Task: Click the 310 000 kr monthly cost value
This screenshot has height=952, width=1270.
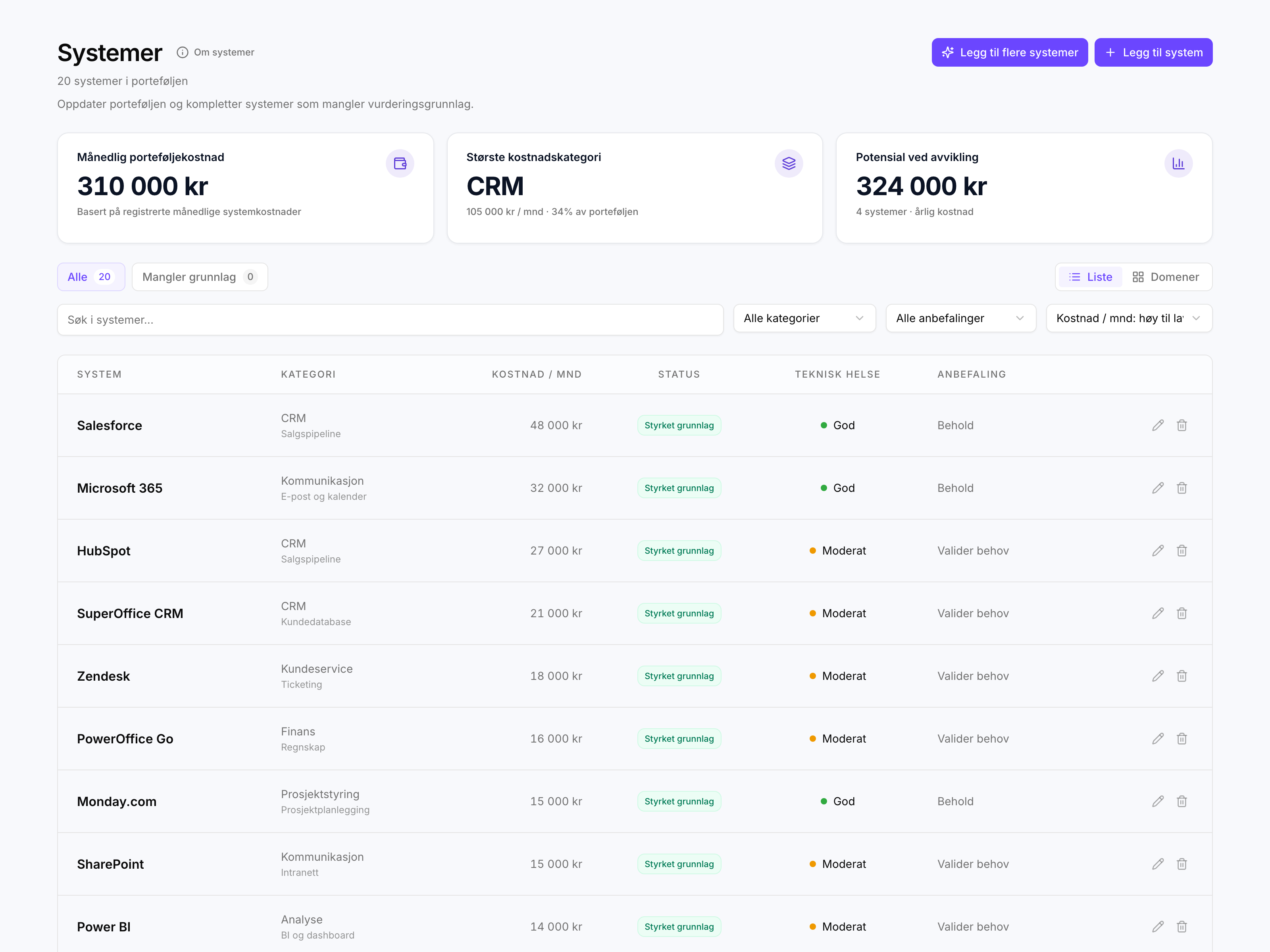Action: tap(142, 186)
